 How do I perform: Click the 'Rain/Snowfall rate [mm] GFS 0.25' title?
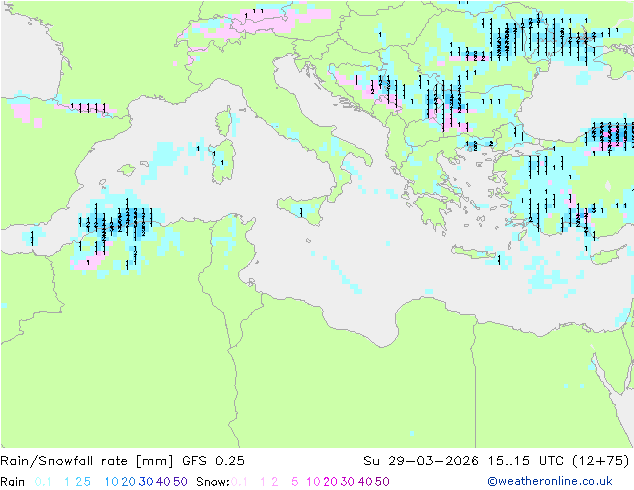pyautogui.click(x=123, y=461)
